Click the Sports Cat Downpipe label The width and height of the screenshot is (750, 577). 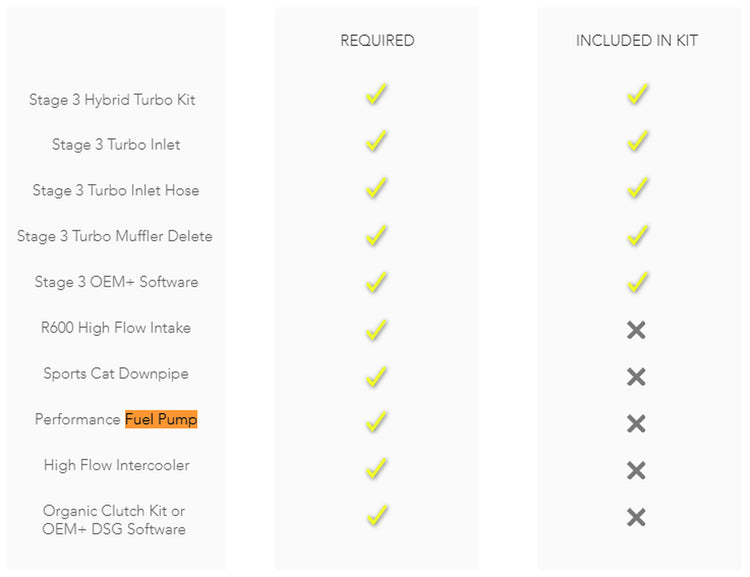point(116,374)
